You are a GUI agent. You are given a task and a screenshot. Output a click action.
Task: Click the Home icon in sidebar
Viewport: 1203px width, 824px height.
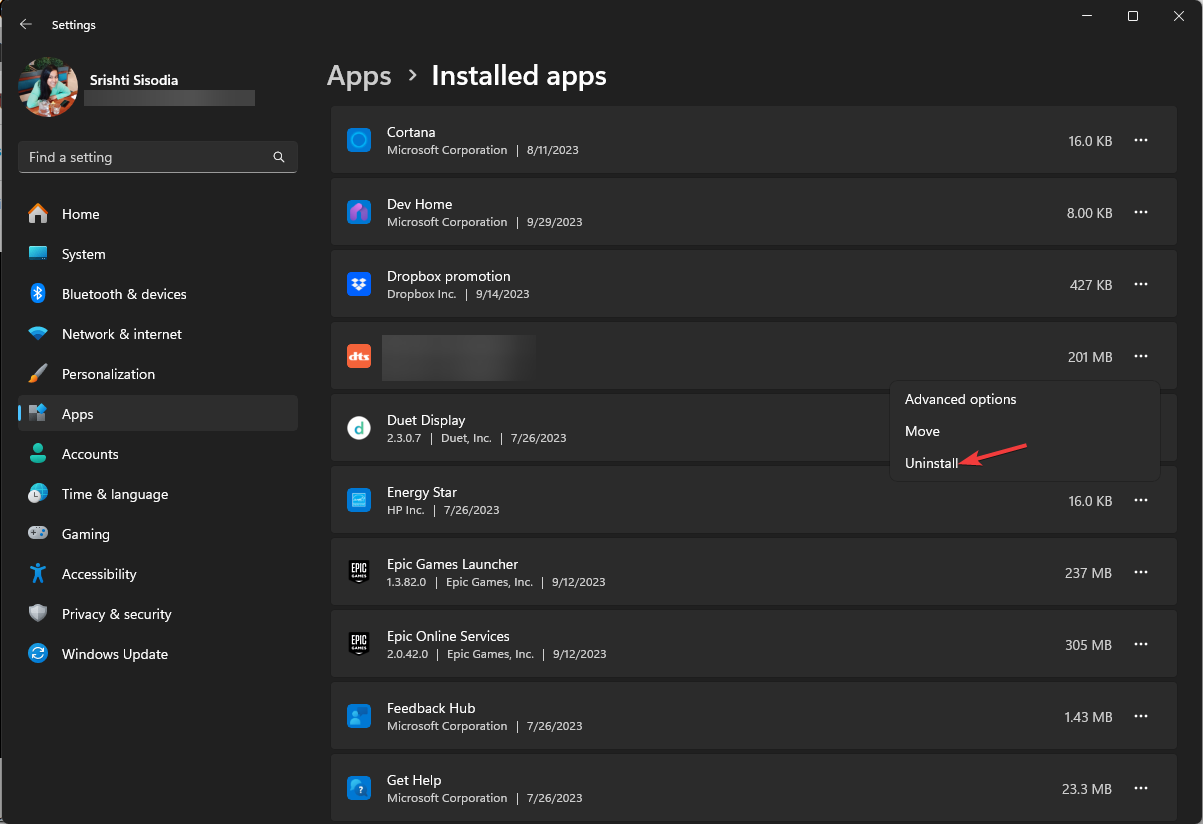coord(38,214)
